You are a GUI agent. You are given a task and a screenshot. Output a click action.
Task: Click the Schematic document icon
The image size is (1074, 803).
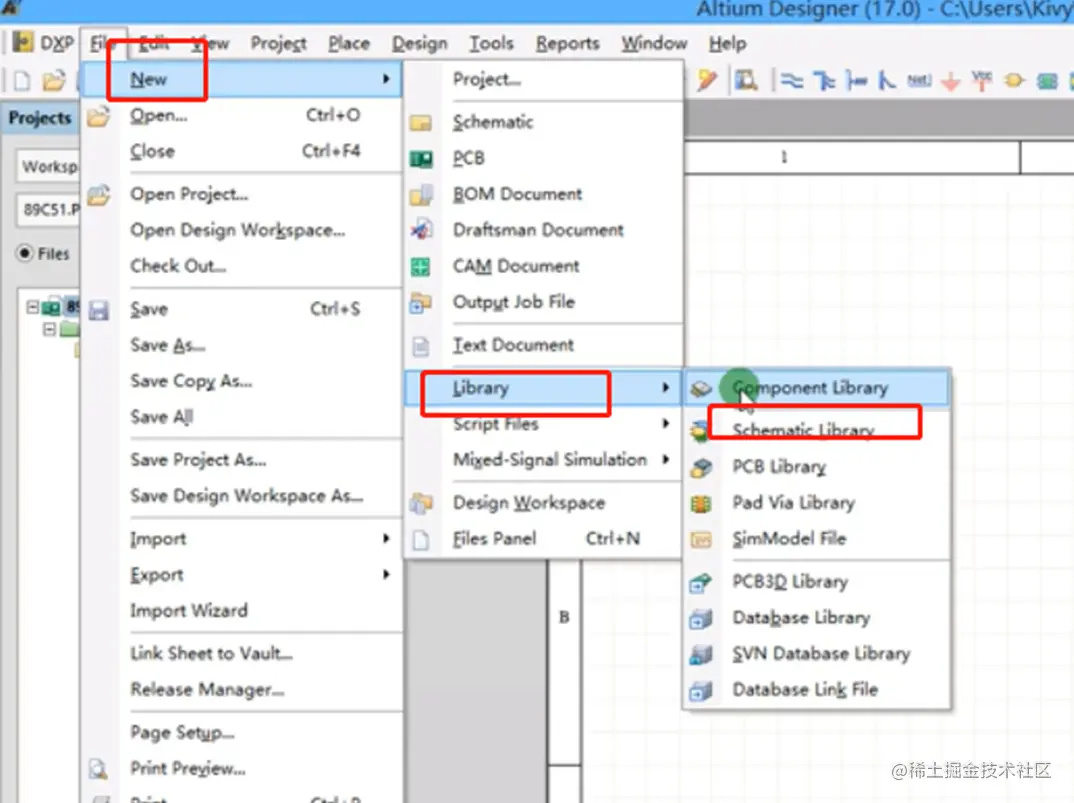pos(421,123)
